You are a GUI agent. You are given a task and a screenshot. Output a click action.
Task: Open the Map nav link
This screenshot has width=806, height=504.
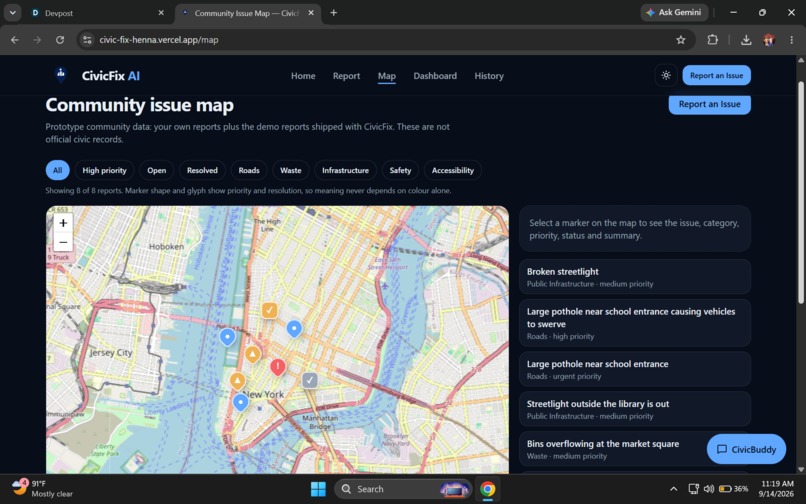(x=387, y=76)
